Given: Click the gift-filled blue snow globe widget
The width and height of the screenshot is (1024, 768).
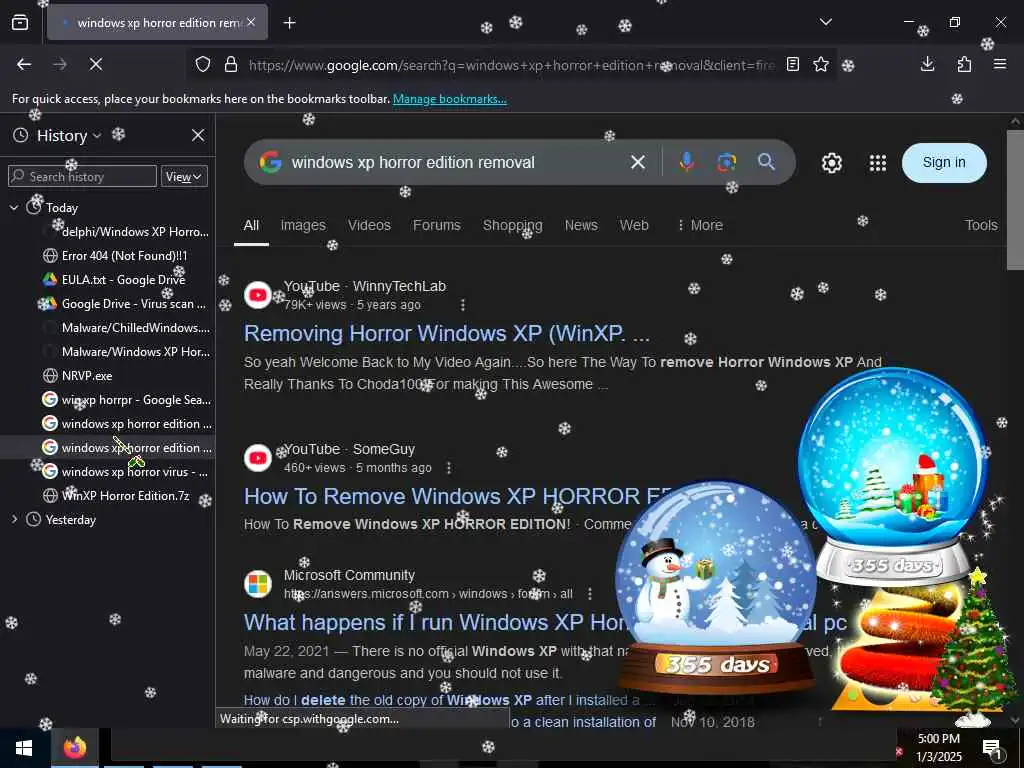Looking at the screenshot, I should click(892, 477).
